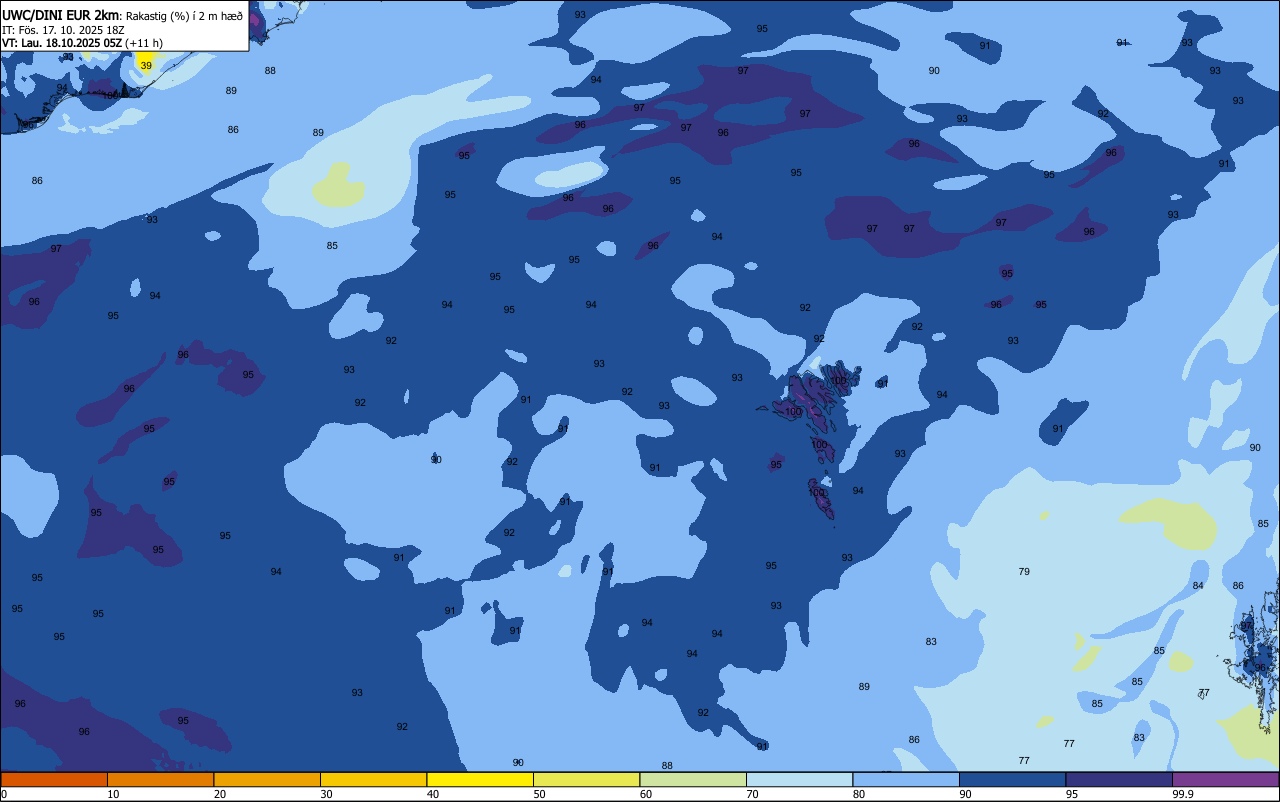Click the dark orange 0–10 legend color band
The image size is (1280, 802).
coord(54,779)
